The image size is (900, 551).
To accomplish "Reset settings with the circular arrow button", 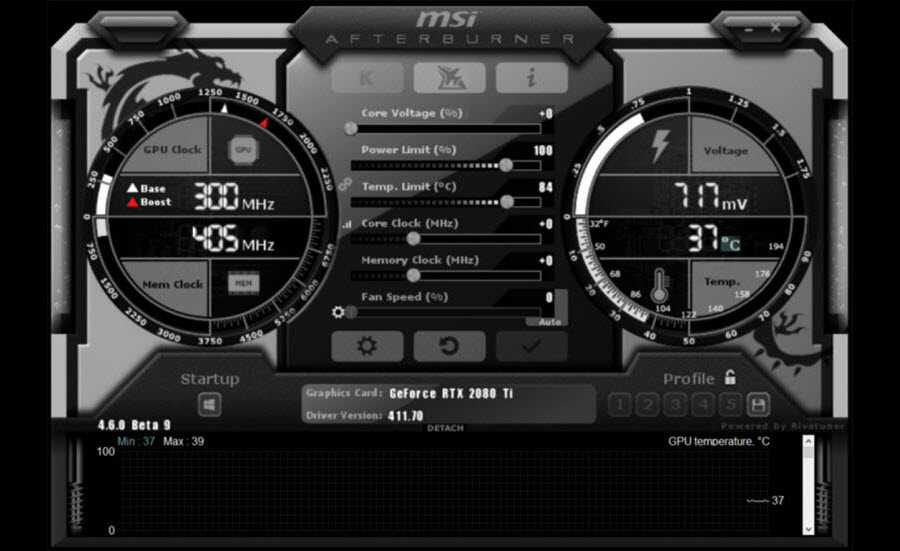I will [x=449, y=346].
